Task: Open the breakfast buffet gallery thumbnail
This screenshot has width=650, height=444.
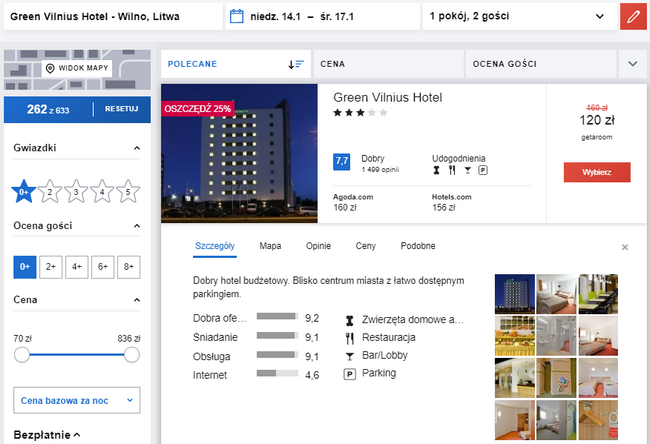Action: [x=515, y=336]
